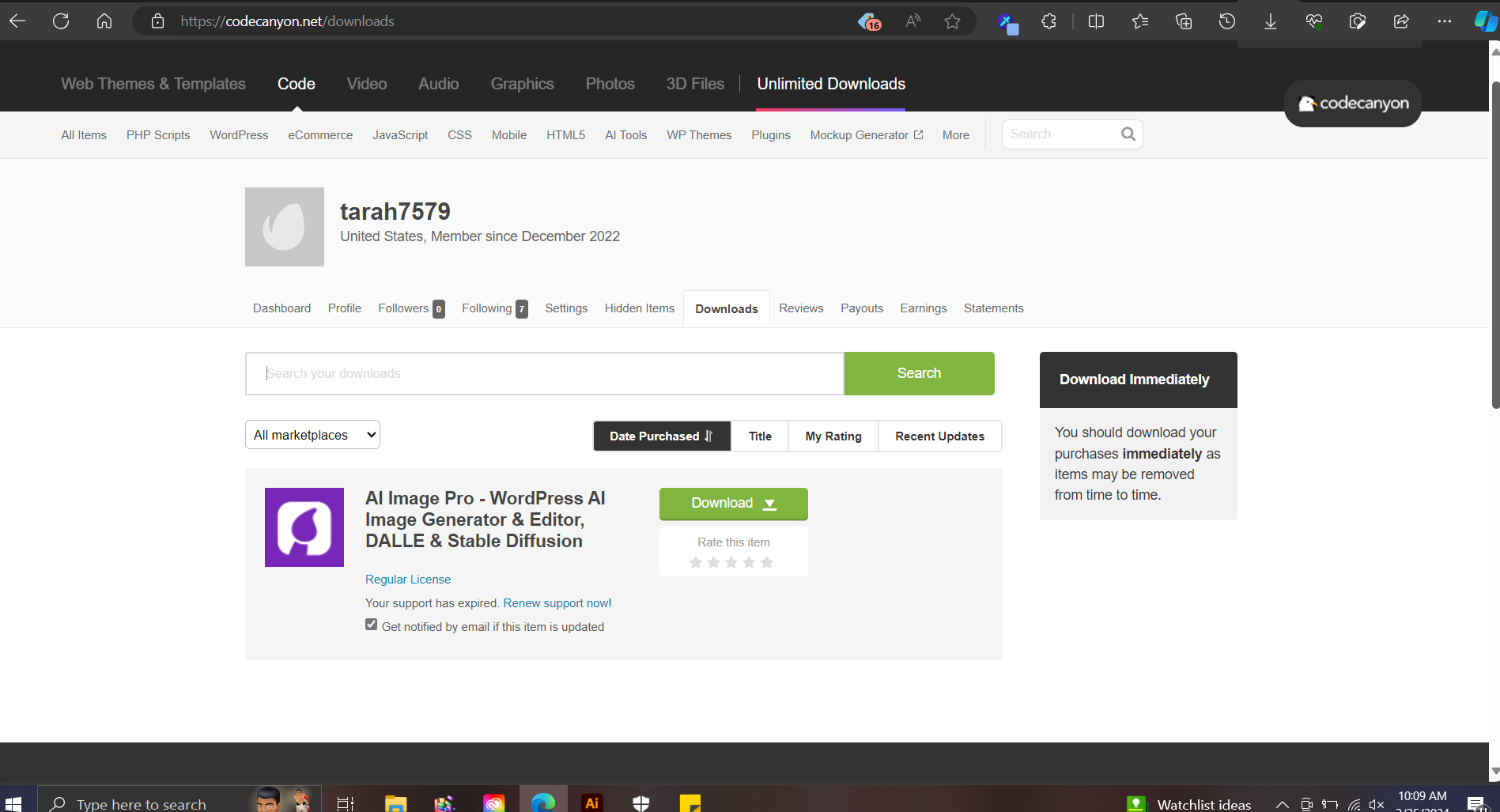Open the browser Settings and more menu
The height and width of the screenshot is (812, 1500).
tap(1445, 21)
